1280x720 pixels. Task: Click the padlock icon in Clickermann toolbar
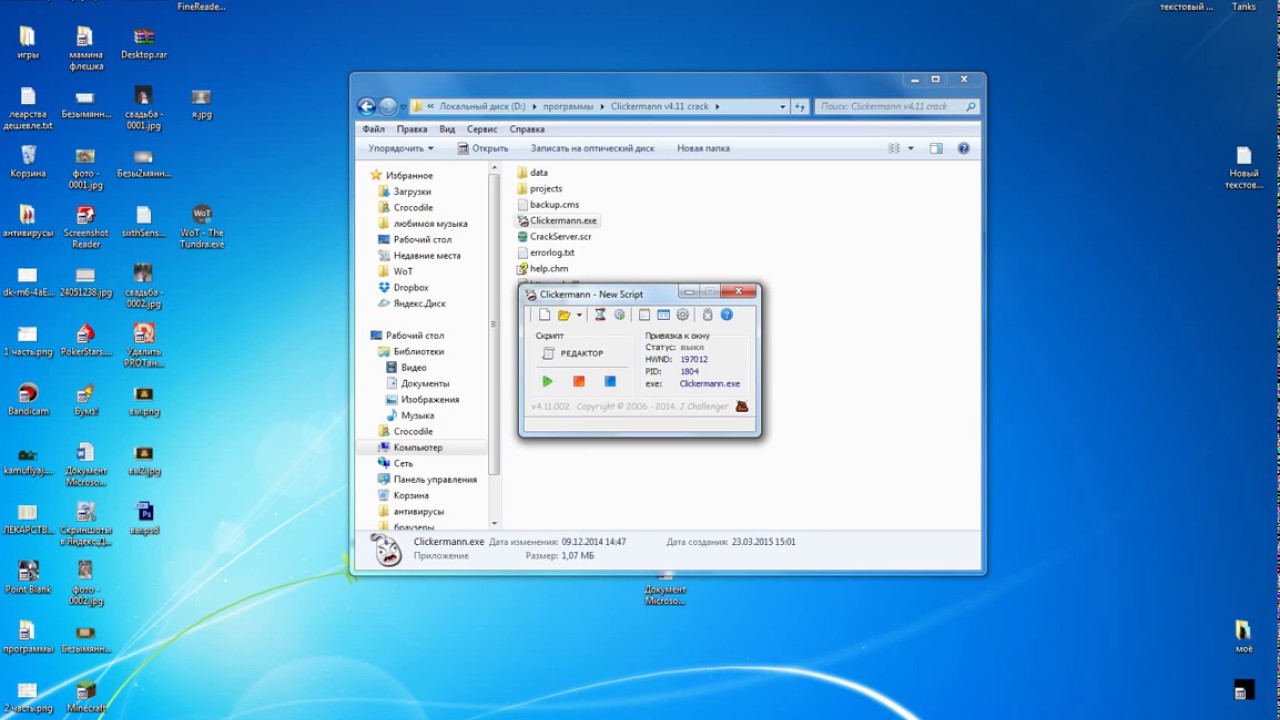707,315
